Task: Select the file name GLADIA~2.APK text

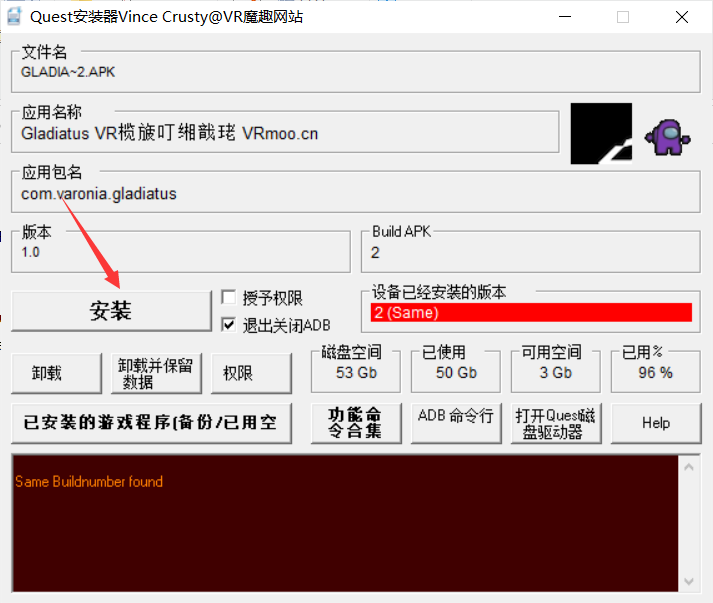Action: coord(68,72)
